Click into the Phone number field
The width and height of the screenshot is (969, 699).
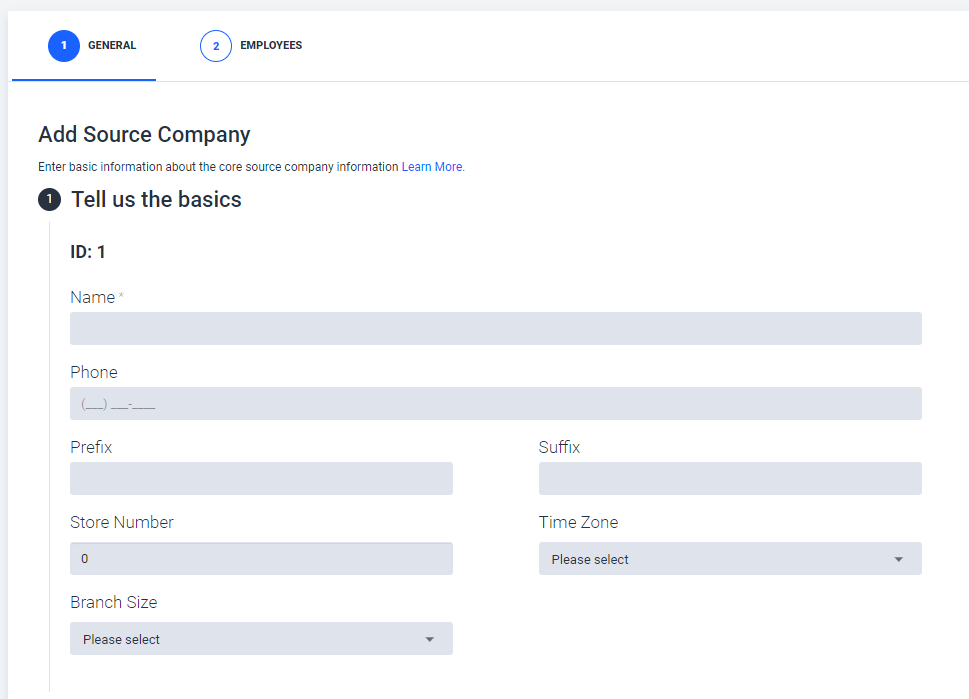click(496, 404)
